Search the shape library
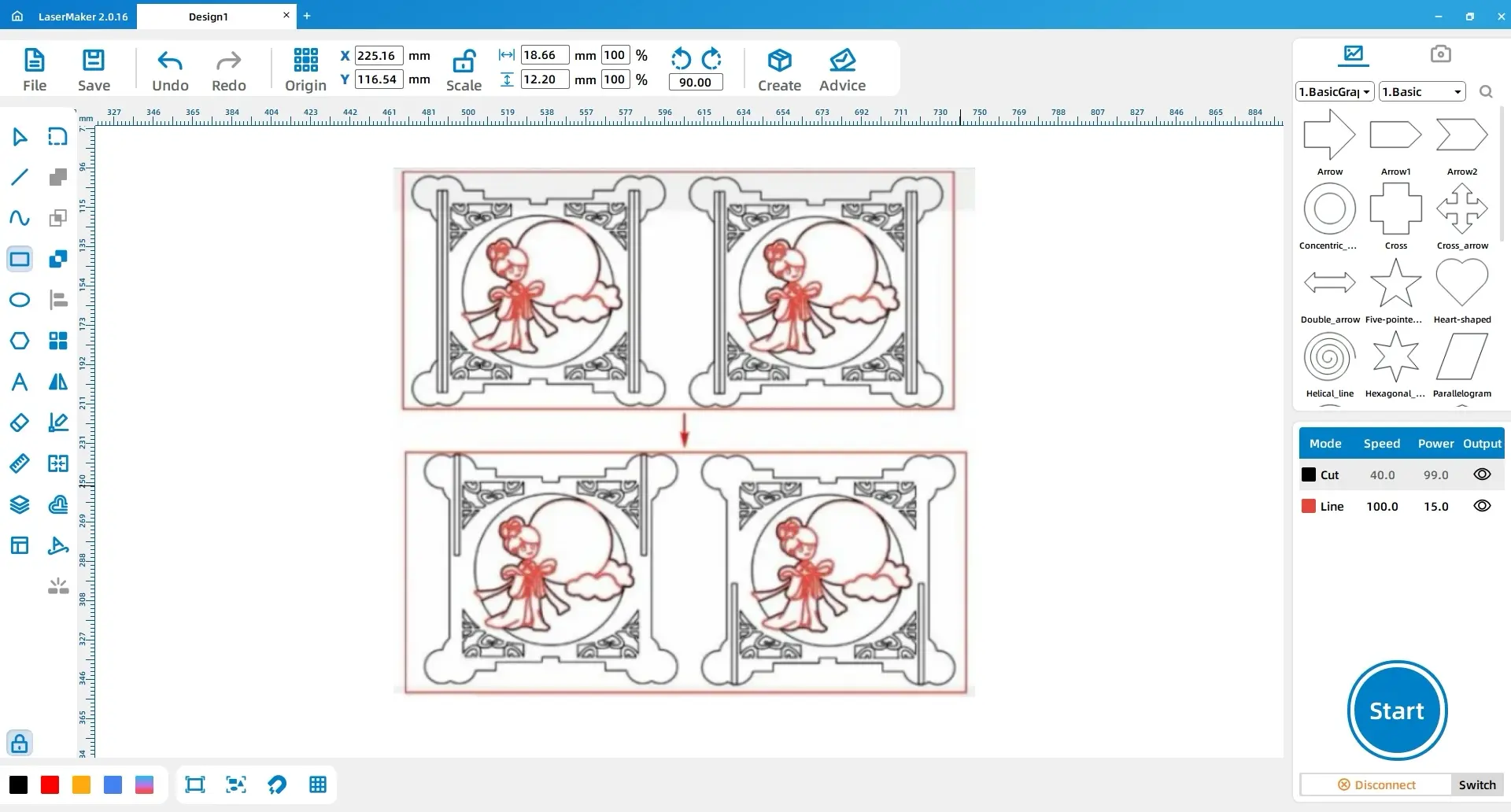 pos(1486,91)
